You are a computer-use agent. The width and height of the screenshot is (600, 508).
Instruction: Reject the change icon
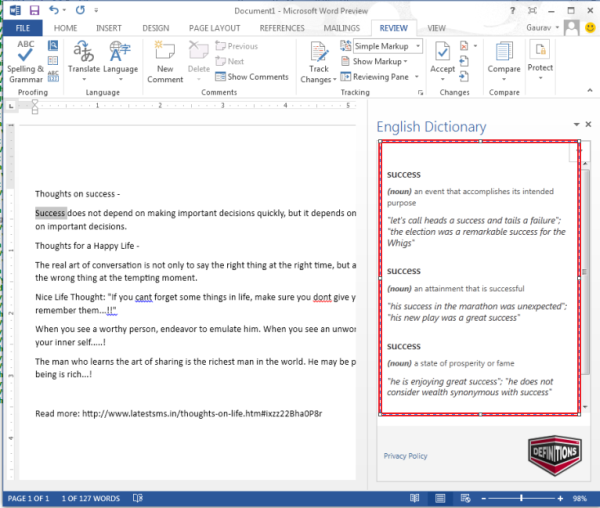click(x=464, y=46)
